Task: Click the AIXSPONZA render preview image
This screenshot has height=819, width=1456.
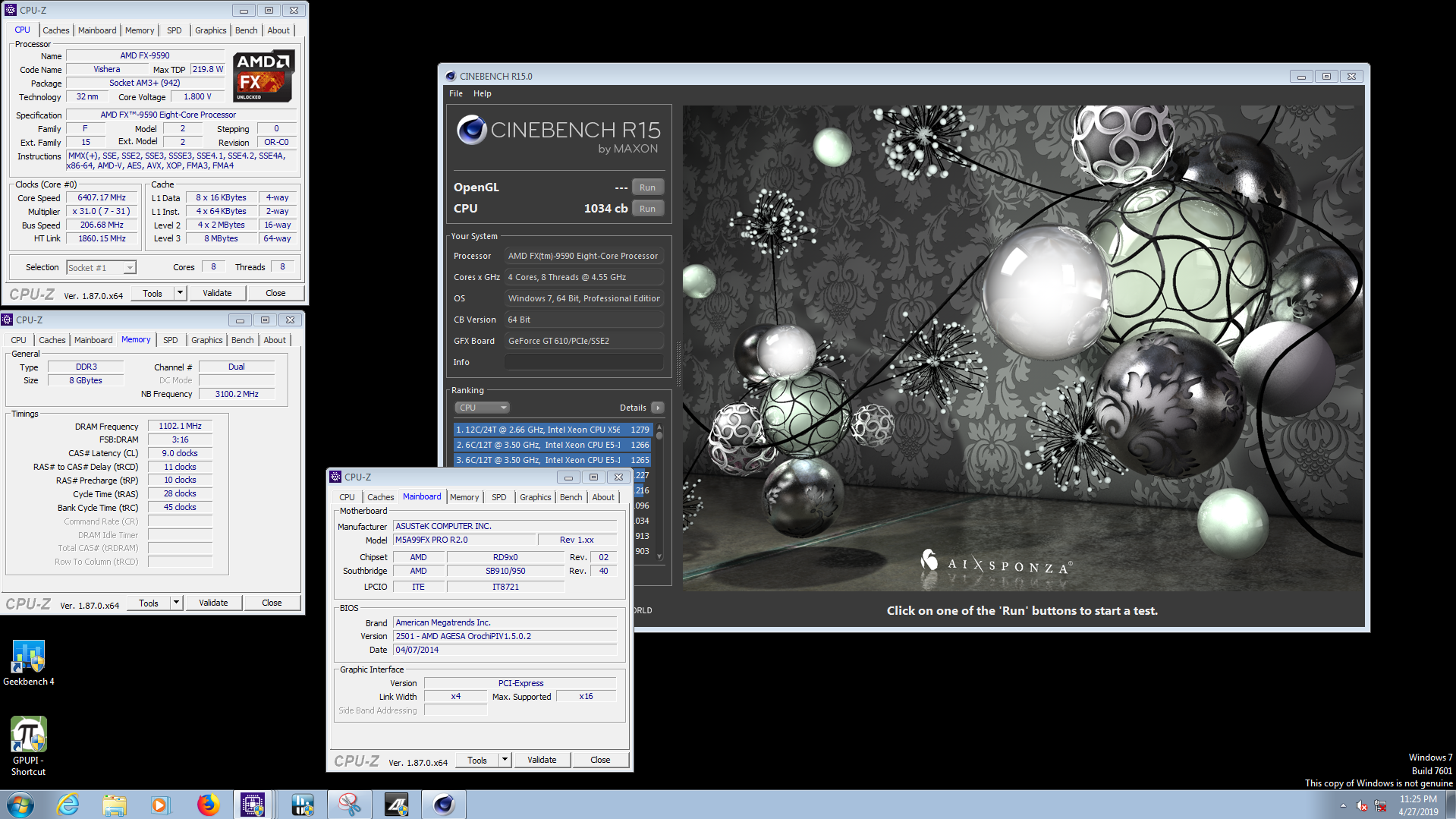Action: click(1022, 348)
